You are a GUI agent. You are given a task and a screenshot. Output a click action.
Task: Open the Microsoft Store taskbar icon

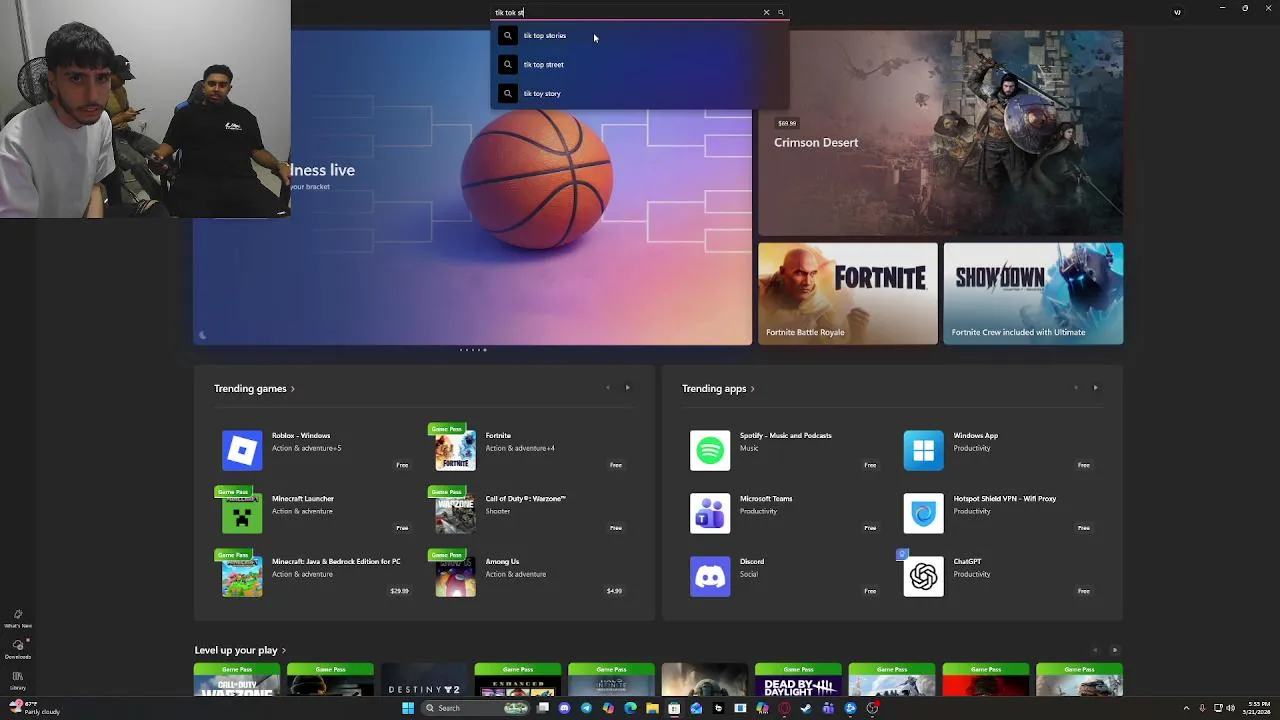point(674,708)
